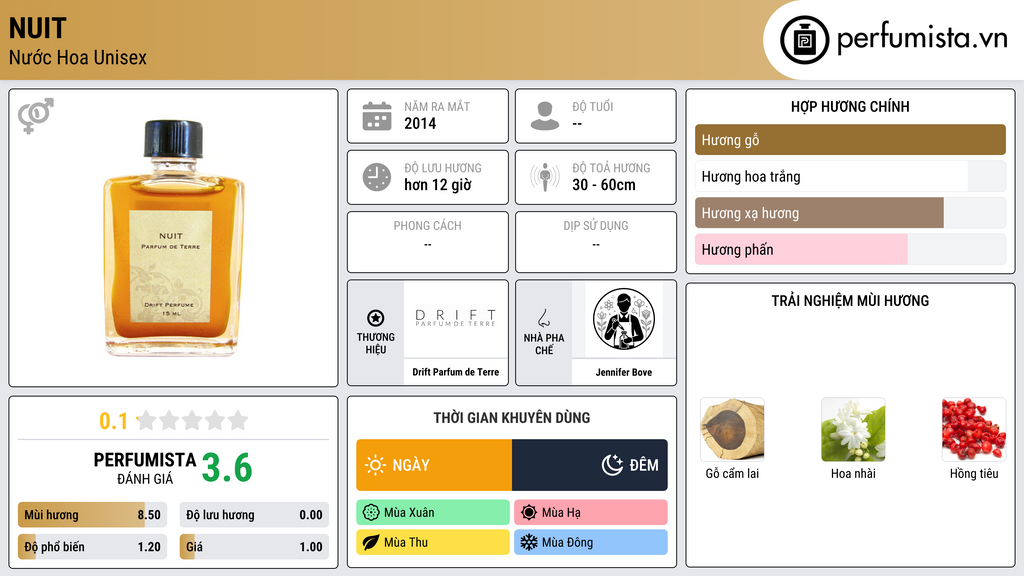Viewport: 1024px width, 576px height.
Task: Click the nose icon above Nhà pha chế
Action: point(543,318)
